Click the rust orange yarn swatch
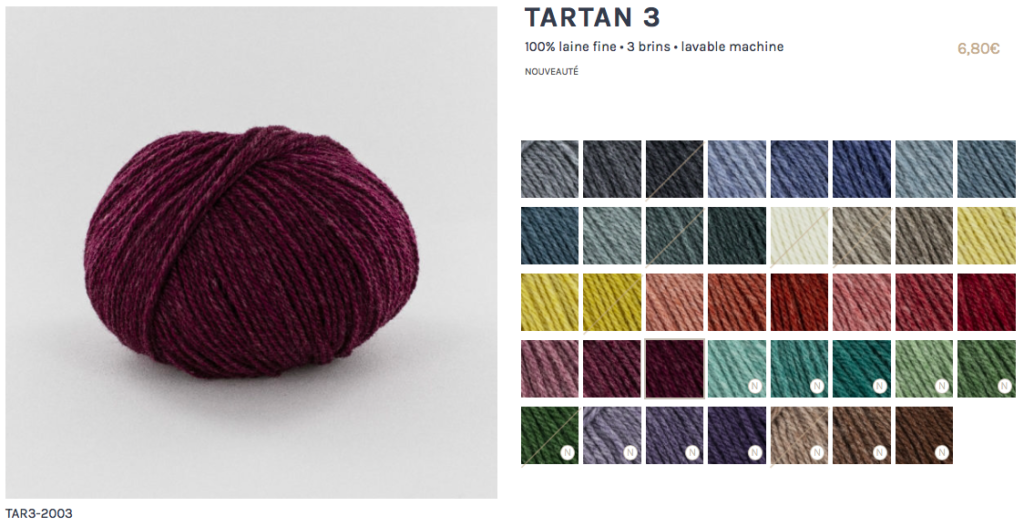The image size is (1024, 527). 737,302
